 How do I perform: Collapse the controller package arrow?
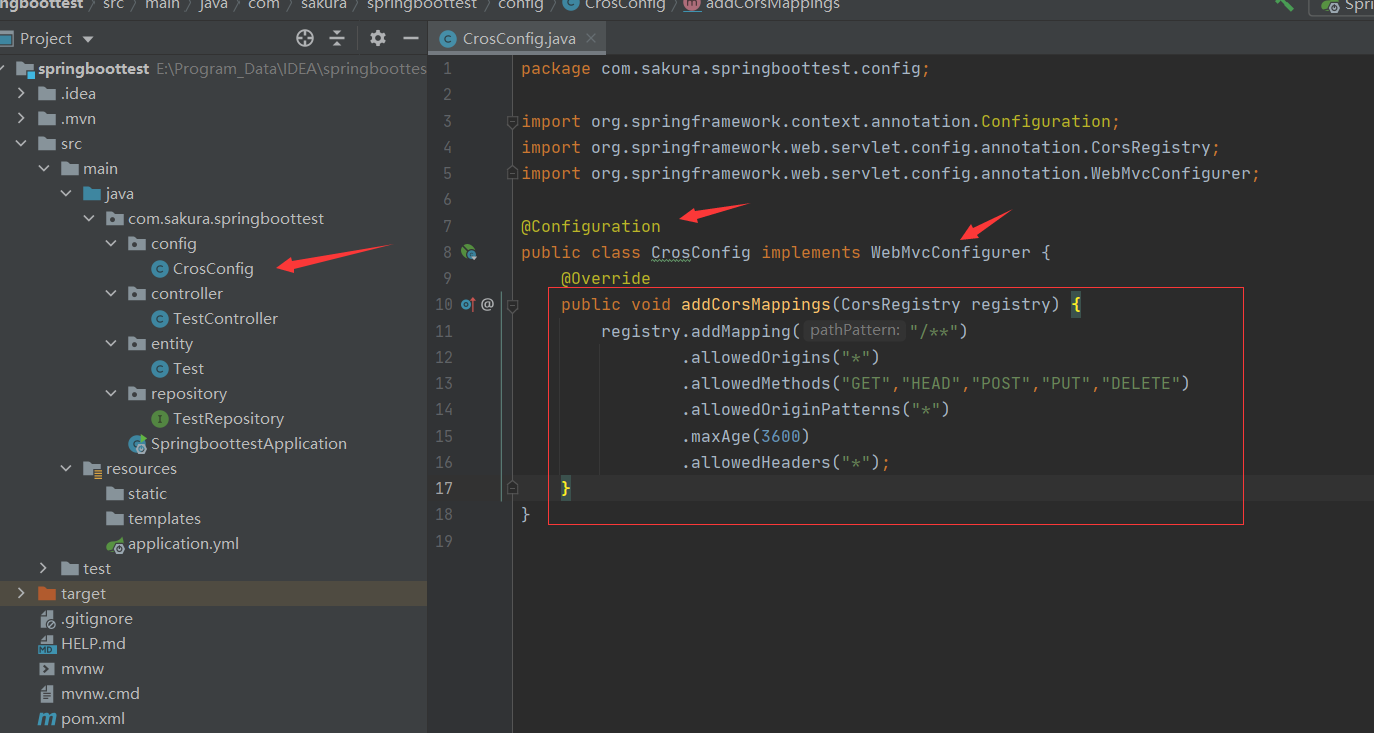click(113, 294)
